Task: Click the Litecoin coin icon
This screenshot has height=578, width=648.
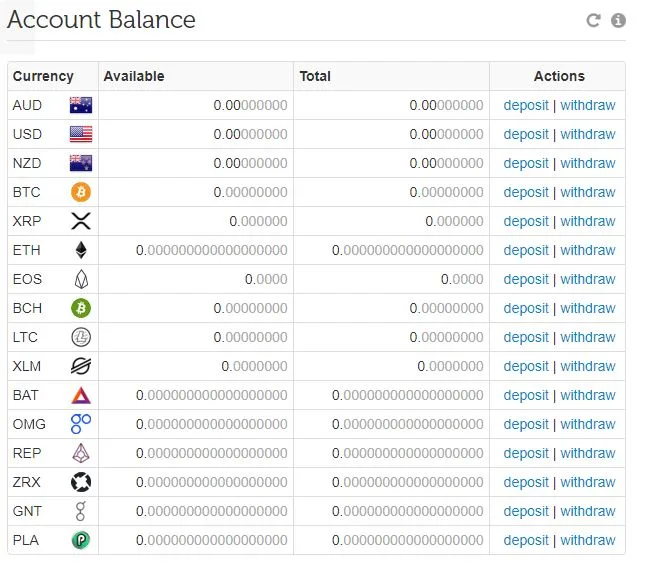Action: pos(81,337)
